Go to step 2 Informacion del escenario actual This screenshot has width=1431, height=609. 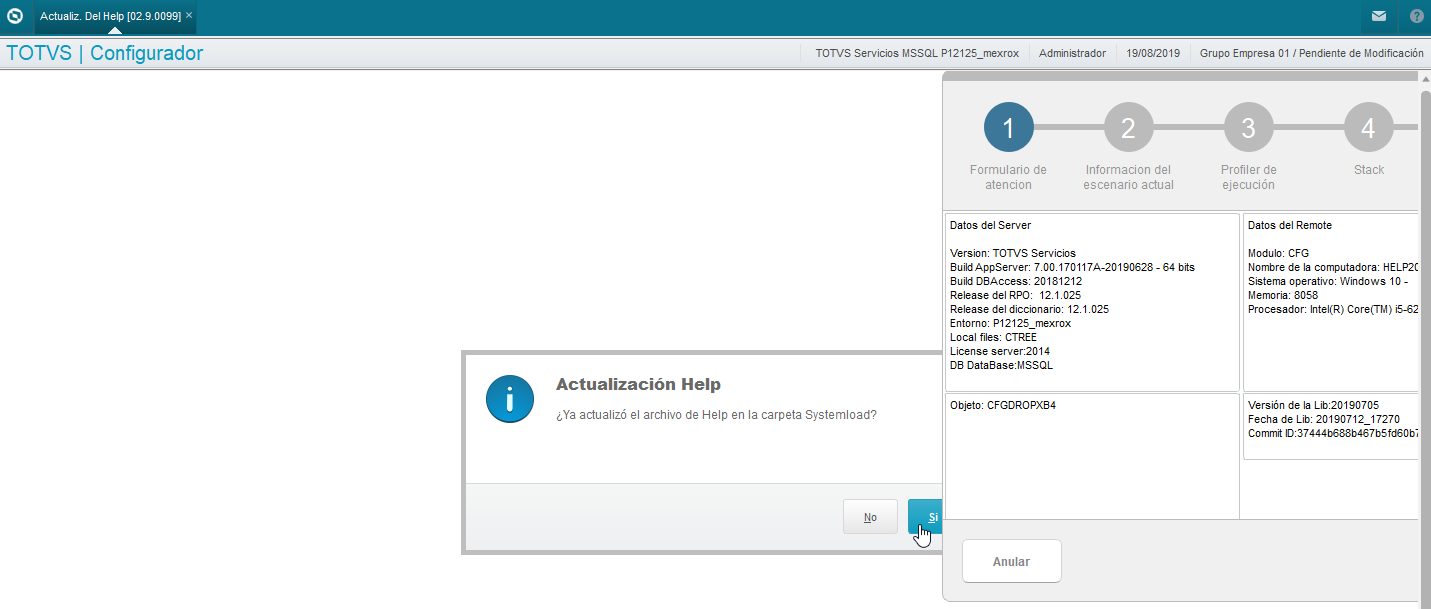pyautogui.click(x=1128, y=128)
